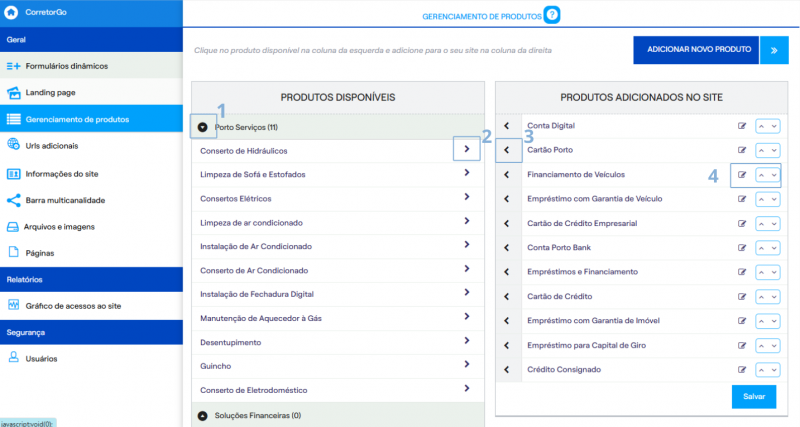Add Conserto de Hidráulicos with right arrow
Screen dimensions: 800x427
[x=466, y=149]
